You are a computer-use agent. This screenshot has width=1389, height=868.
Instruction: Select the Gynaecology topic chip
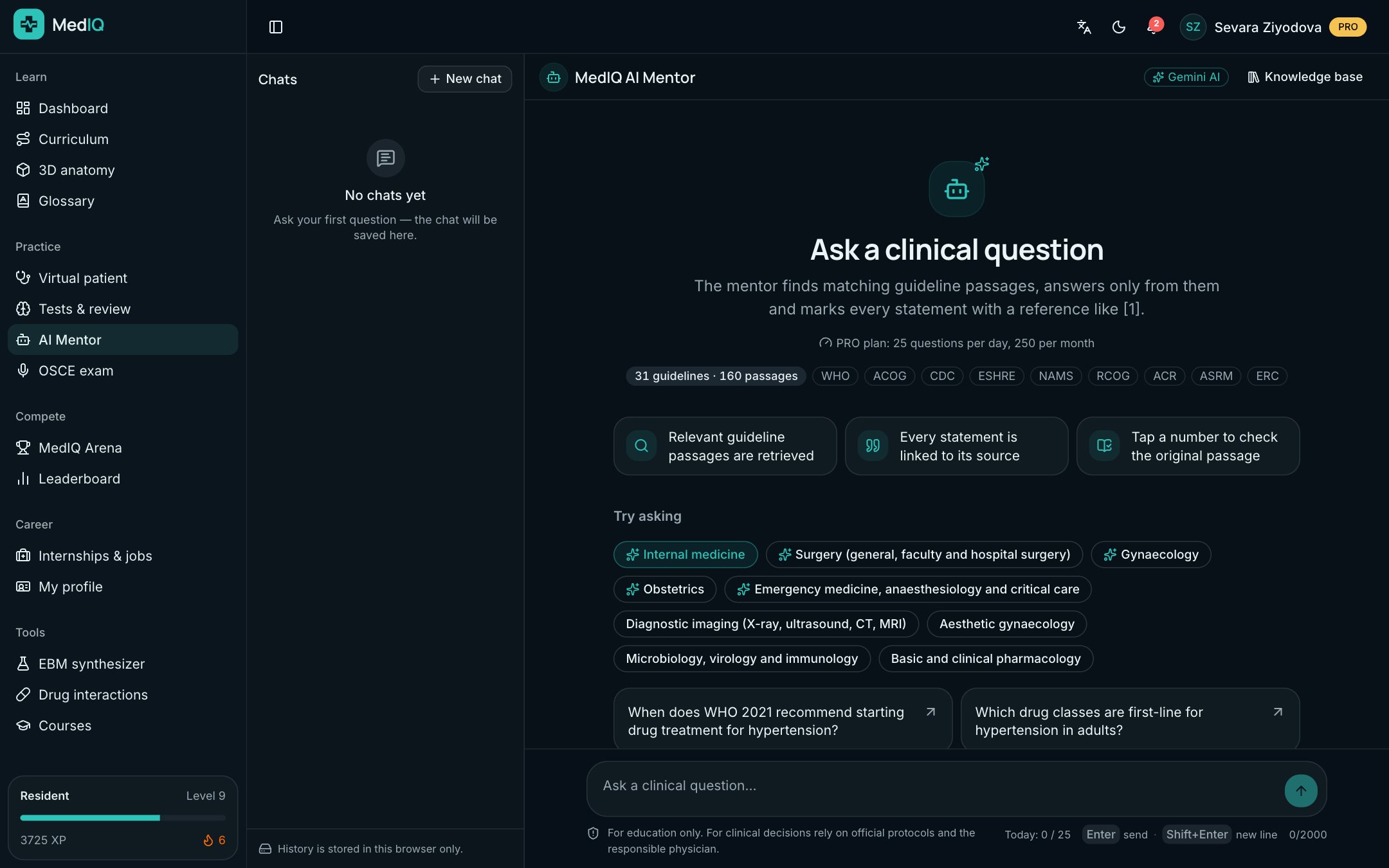[1151, 554]
